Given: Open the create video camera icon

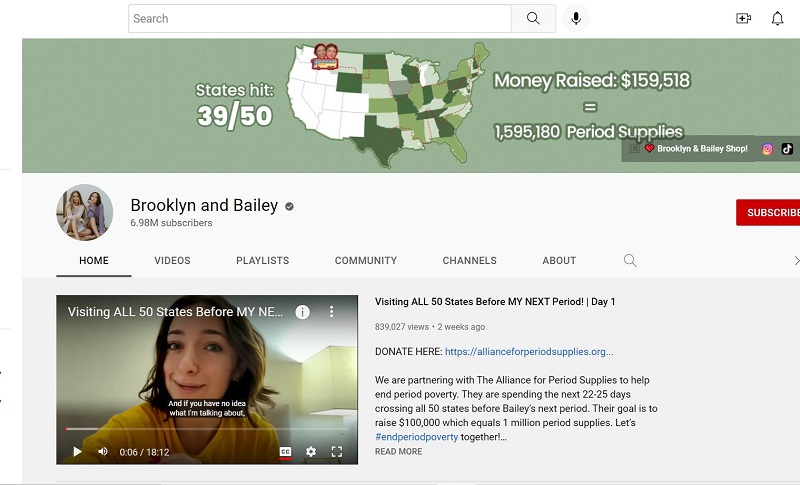Looking at the screenshot, I should pos(743,19).
